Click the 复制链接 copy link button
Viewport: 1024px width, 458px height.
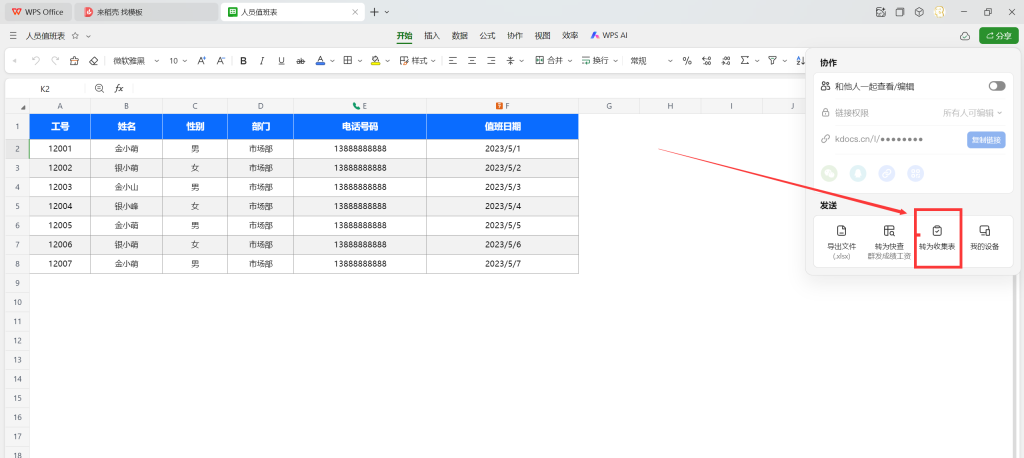pyautogui.click(x=985, y=140)
